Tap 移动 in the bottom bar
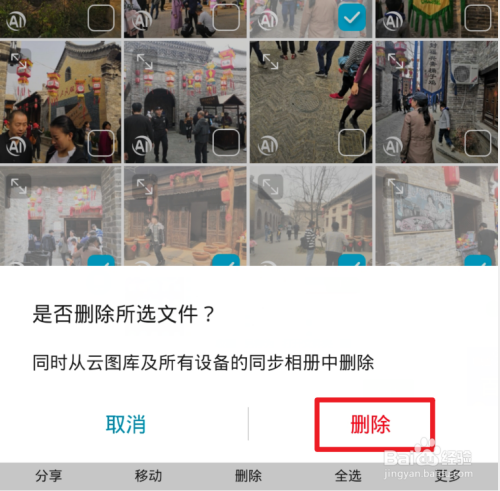This screenshot has width=500, height=491. [148, 476]
